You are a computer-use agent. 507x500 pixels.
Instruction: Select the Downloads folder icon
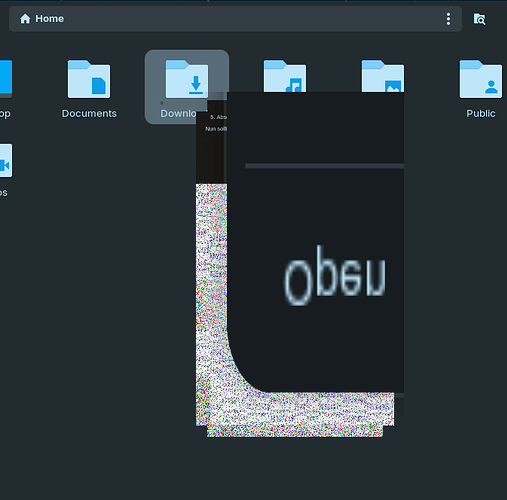click(x=187, y=79)
